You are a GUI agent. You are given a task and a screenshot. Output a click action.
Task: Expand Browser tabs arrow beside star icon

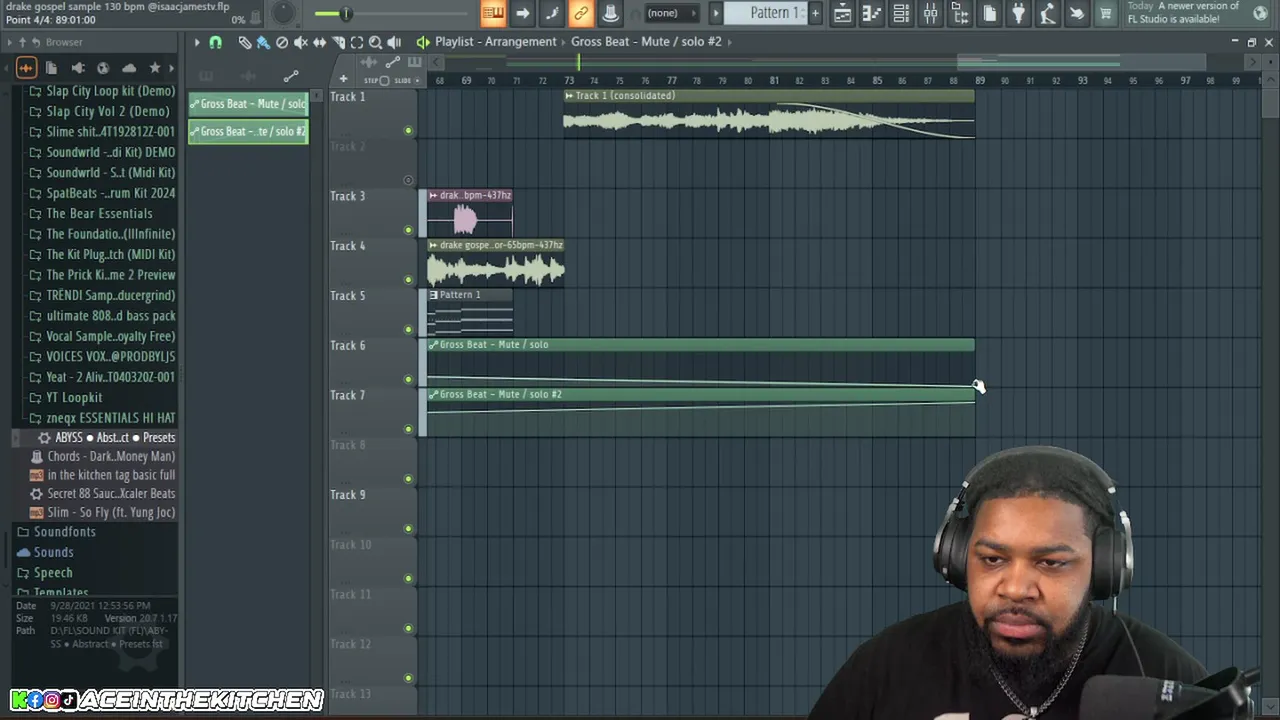(x=172, y=68)
